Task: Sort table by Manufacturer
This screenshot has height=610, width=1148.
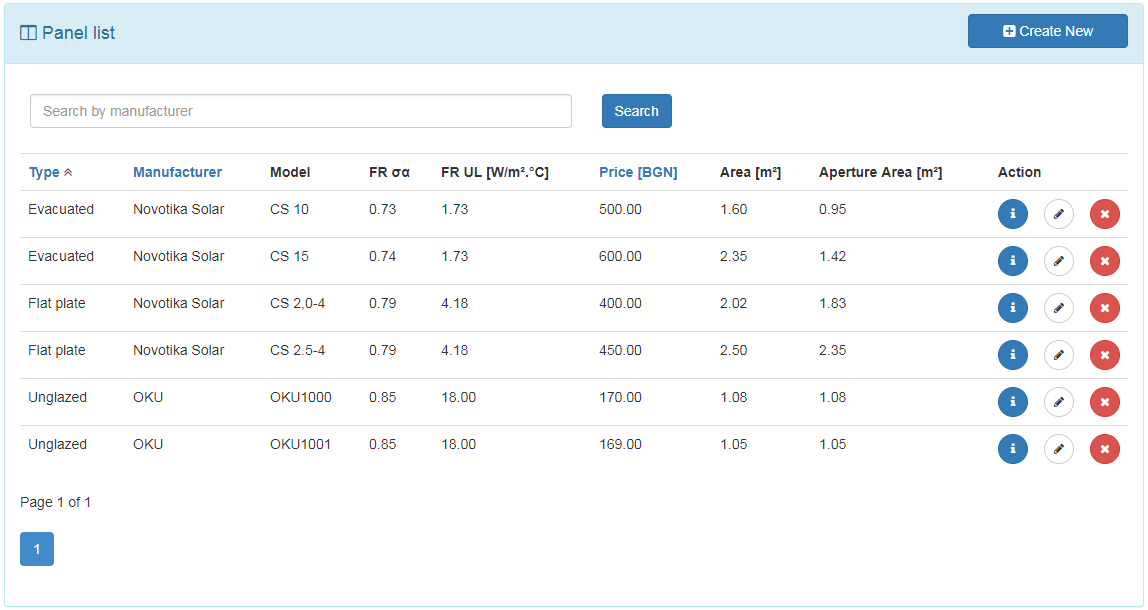Action: 177,172
